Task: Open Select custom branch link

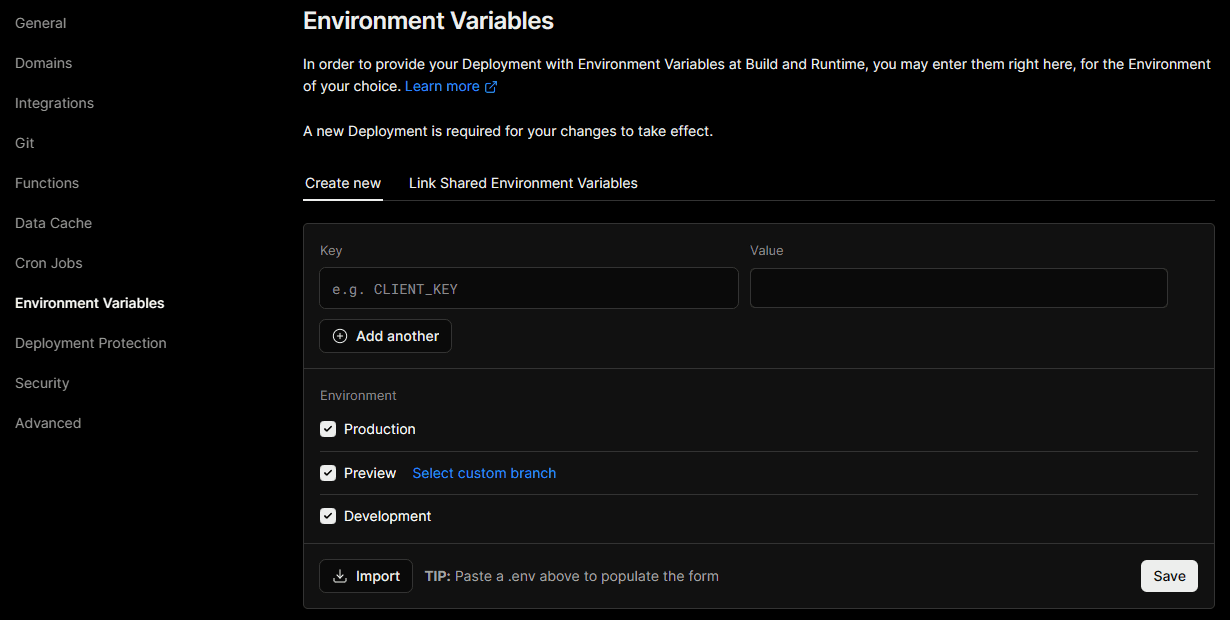Action: tap(484, 473)
